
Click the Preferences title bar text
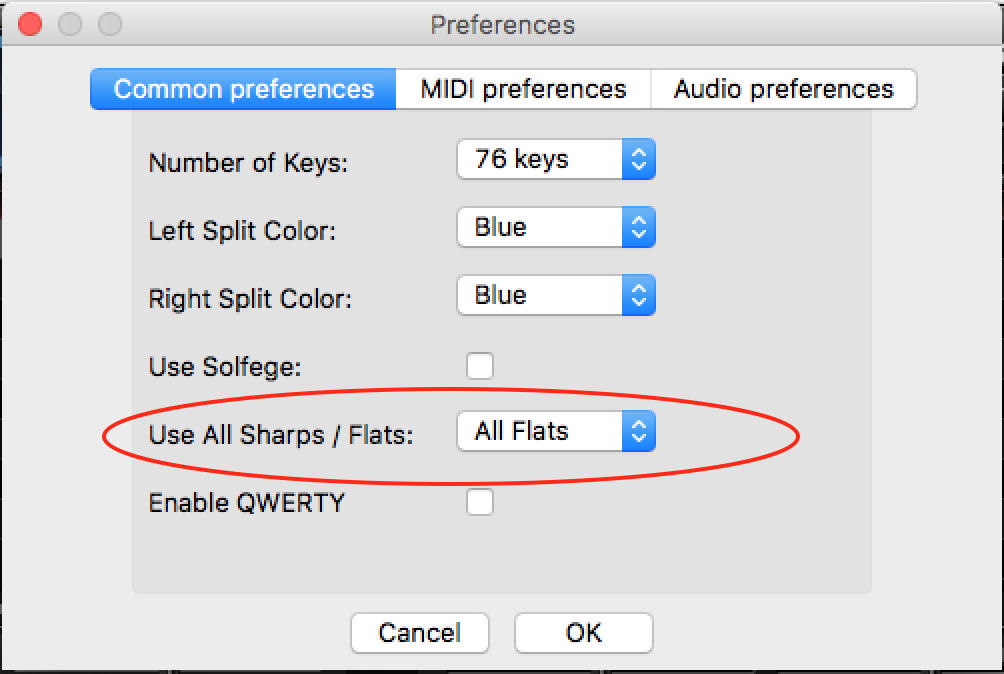tap(503, 25)
